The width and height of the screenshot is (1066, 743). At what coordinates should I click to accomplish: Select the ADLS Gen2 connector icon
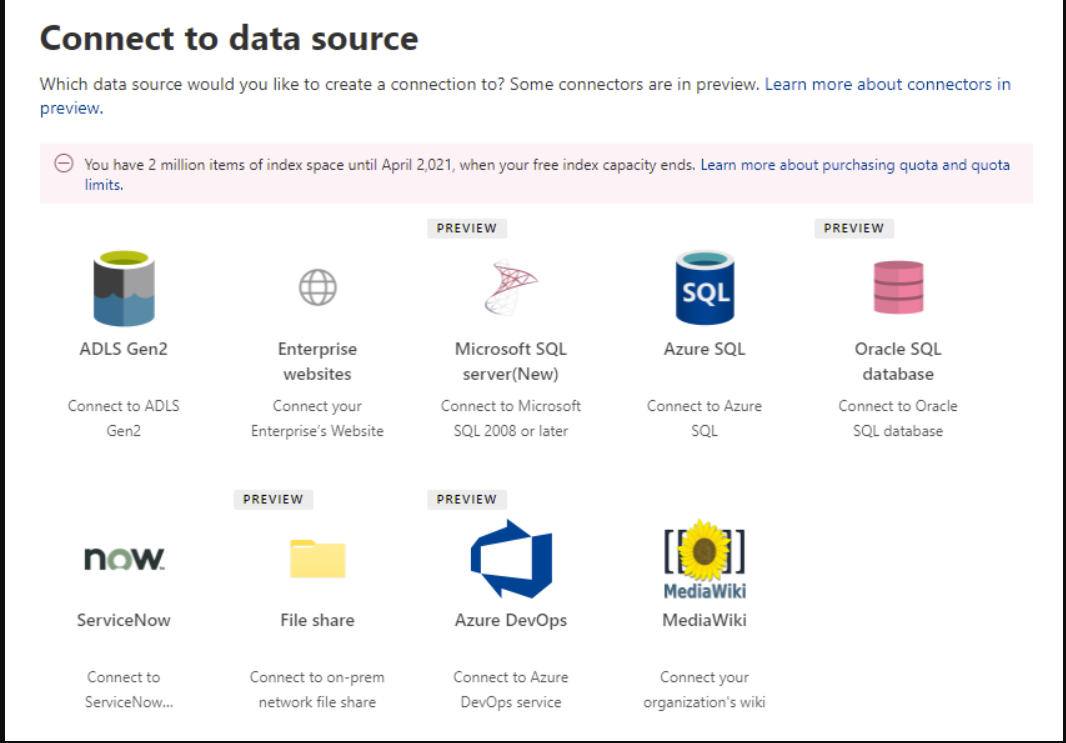click(x=124, y=288)
